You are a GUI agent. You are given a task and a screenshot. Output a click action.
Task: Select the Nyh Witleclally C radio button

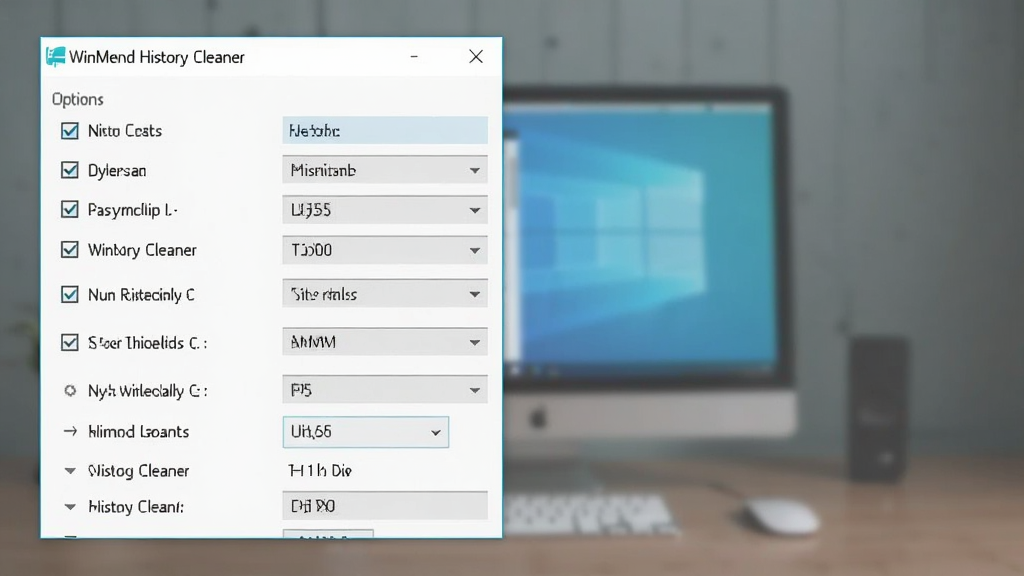pos(70,391)
